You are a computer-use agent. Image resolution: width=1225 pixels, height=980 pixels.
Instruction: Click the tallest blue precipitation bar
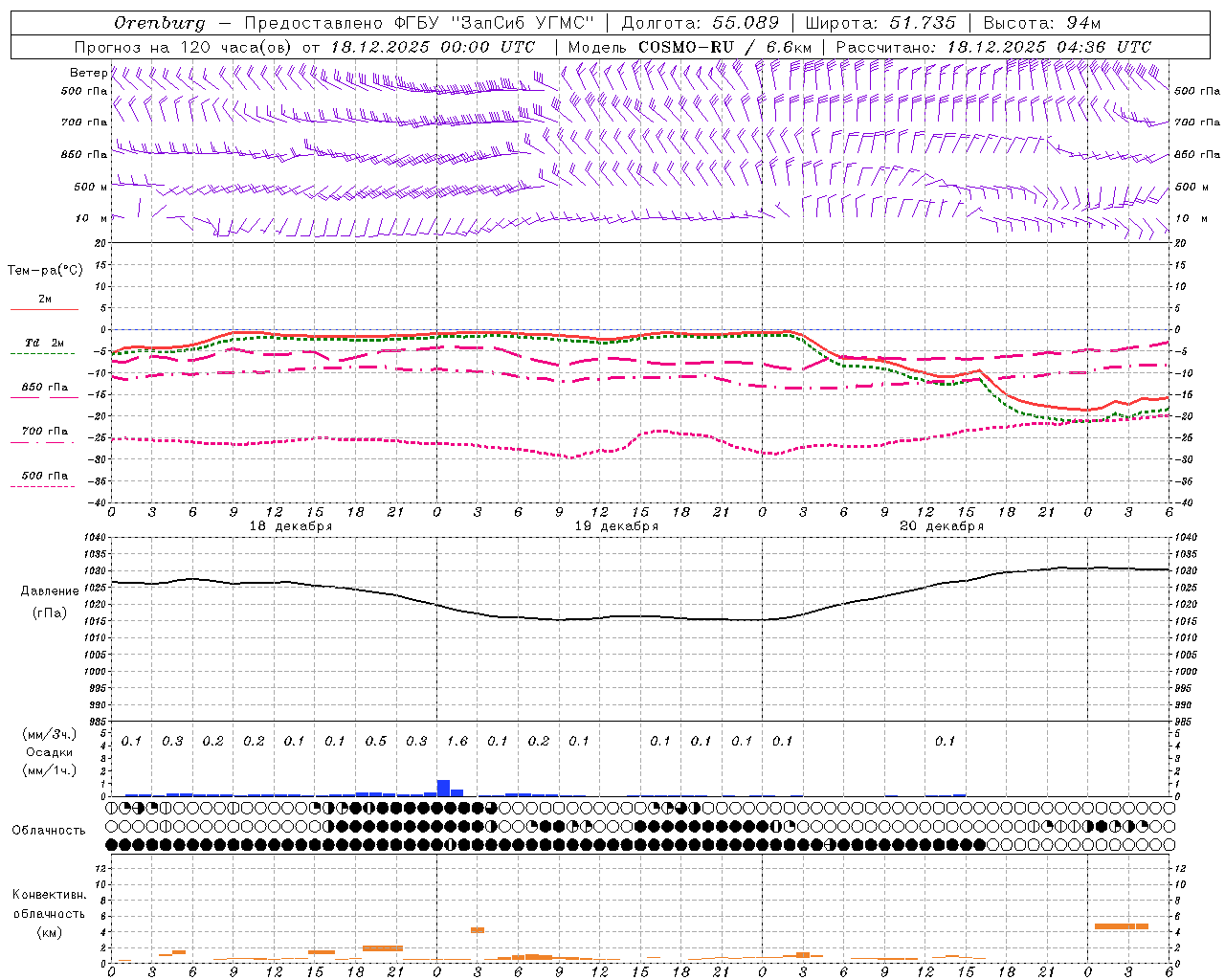[x=443, y=788]
